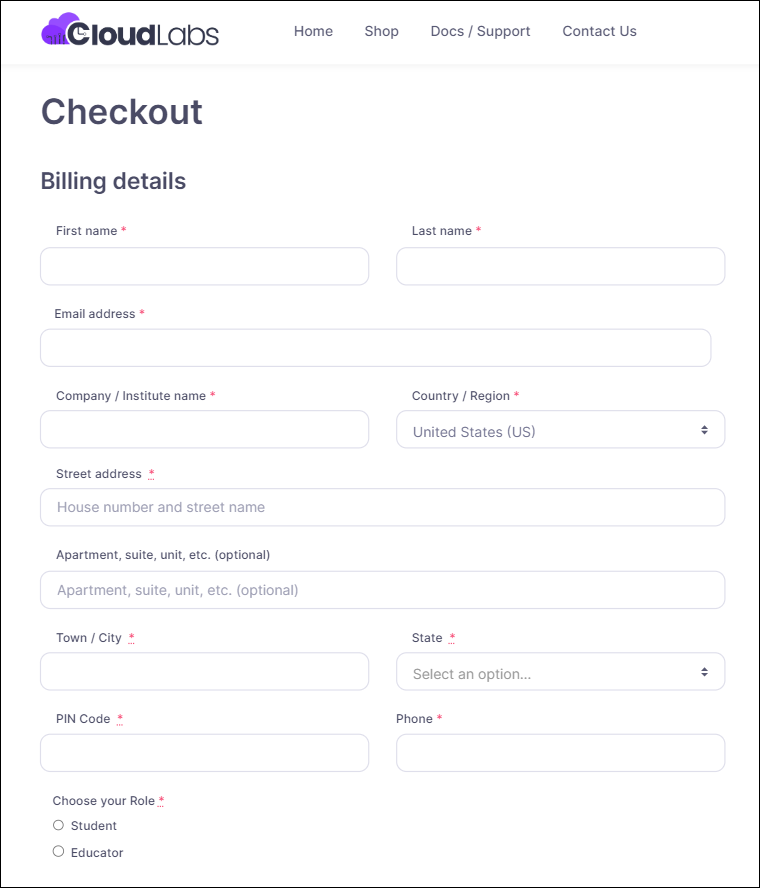Click the Phone number field
The width and height of the screenshot is (760, 888).
click(x=560, y=753)
